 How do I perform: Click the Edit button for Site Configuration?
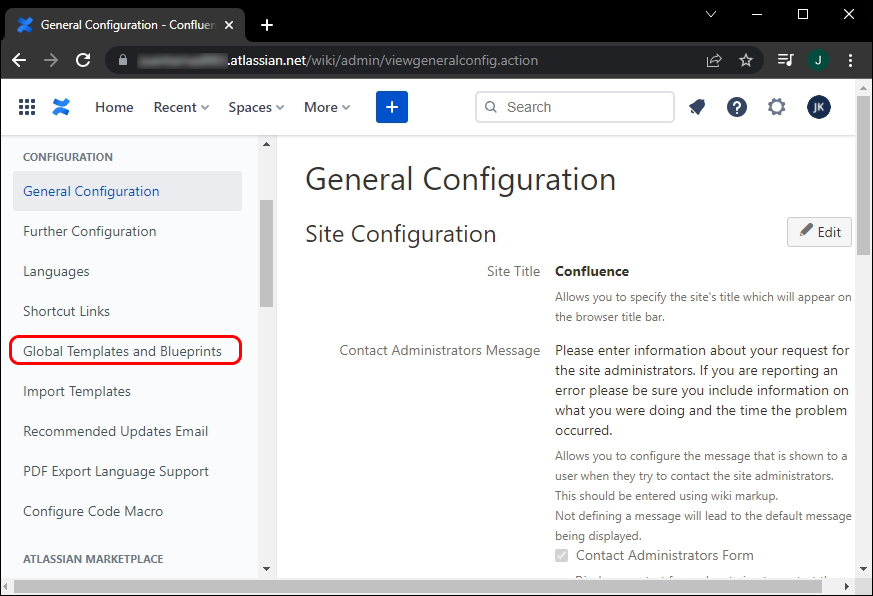click(x=819, y=232)
